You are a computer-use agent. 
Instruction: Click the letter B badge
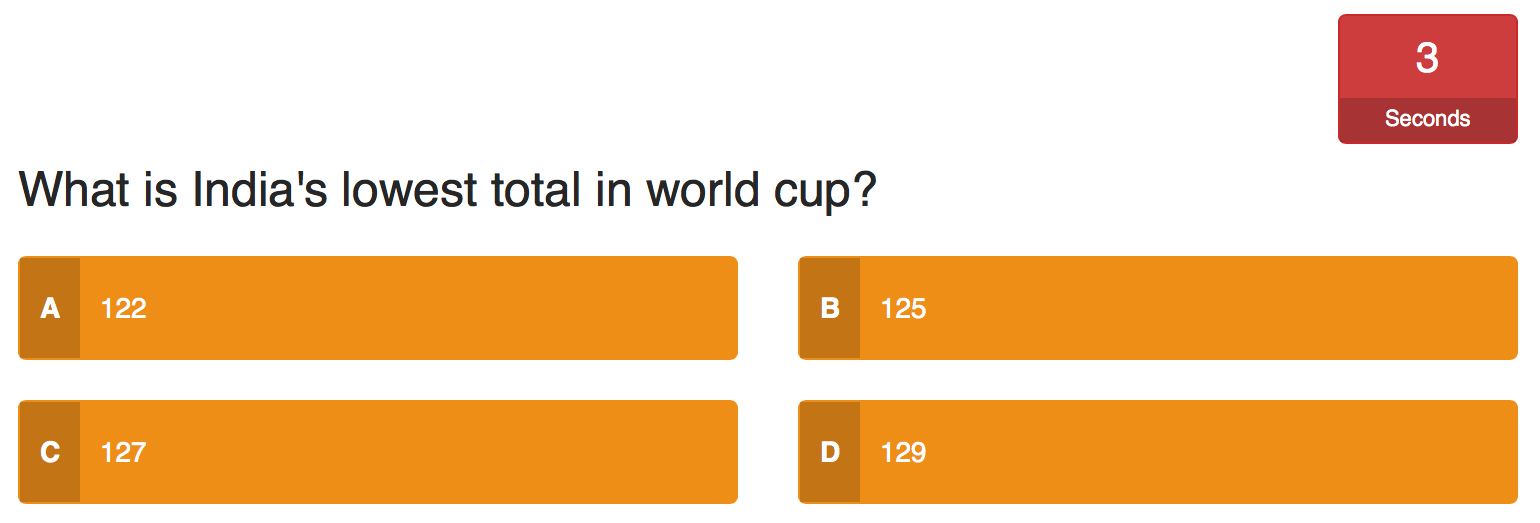(x=829, y=308)
